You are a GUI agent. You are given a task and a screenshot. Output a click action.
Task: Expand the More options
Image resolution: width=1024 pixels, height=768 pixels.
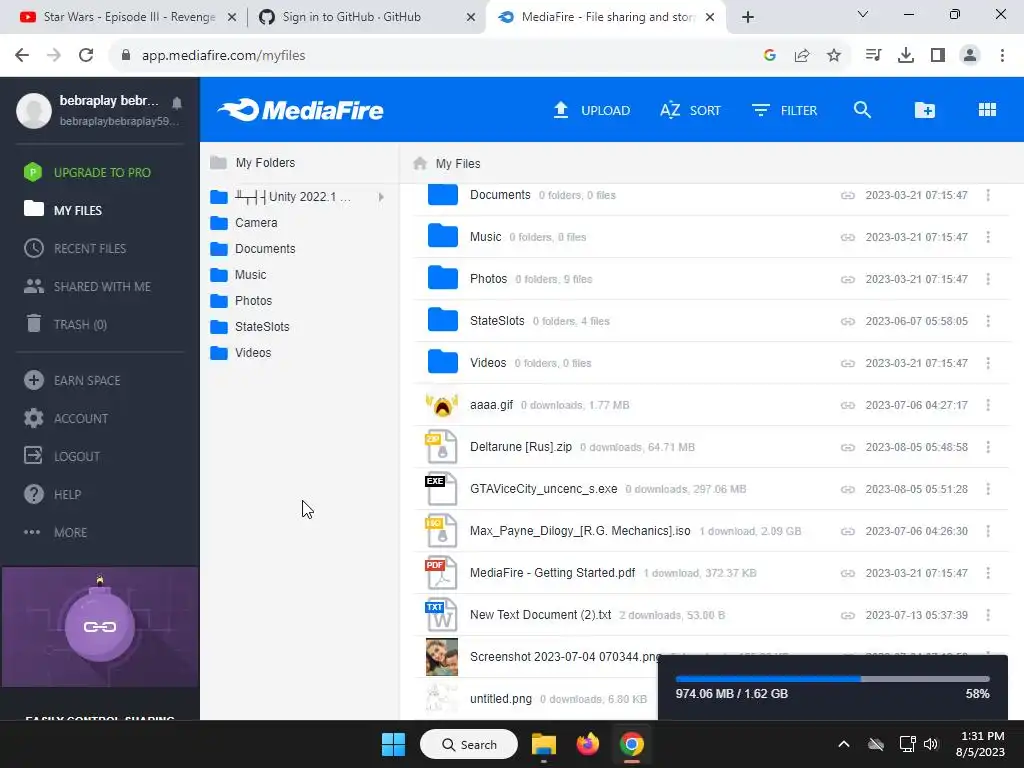(56, 532)
